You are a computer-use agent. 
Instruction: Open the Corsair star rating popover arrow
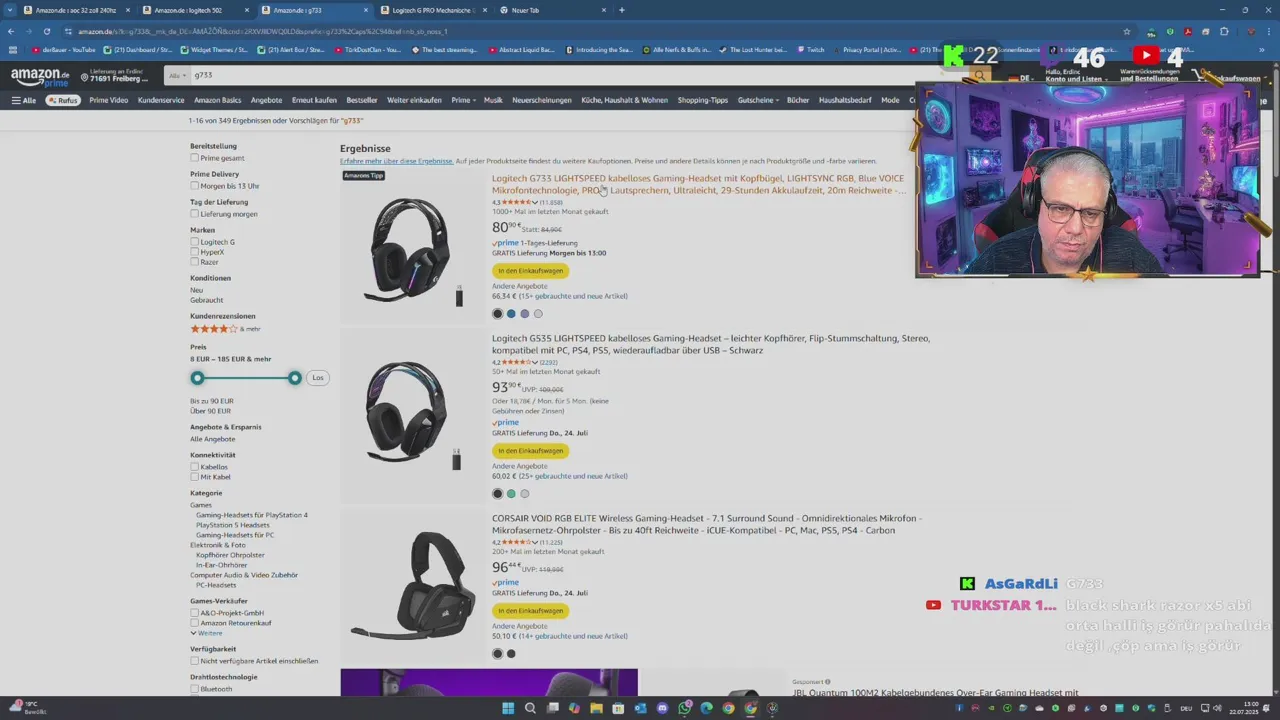(x=535, y=543)
